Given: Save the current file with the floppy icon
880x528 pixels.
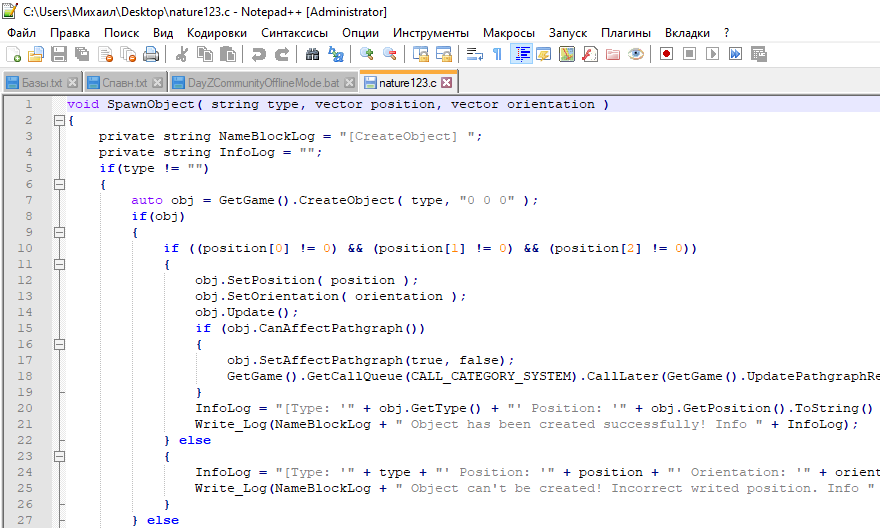Looking at the screenshot, I should coord(59,54).
